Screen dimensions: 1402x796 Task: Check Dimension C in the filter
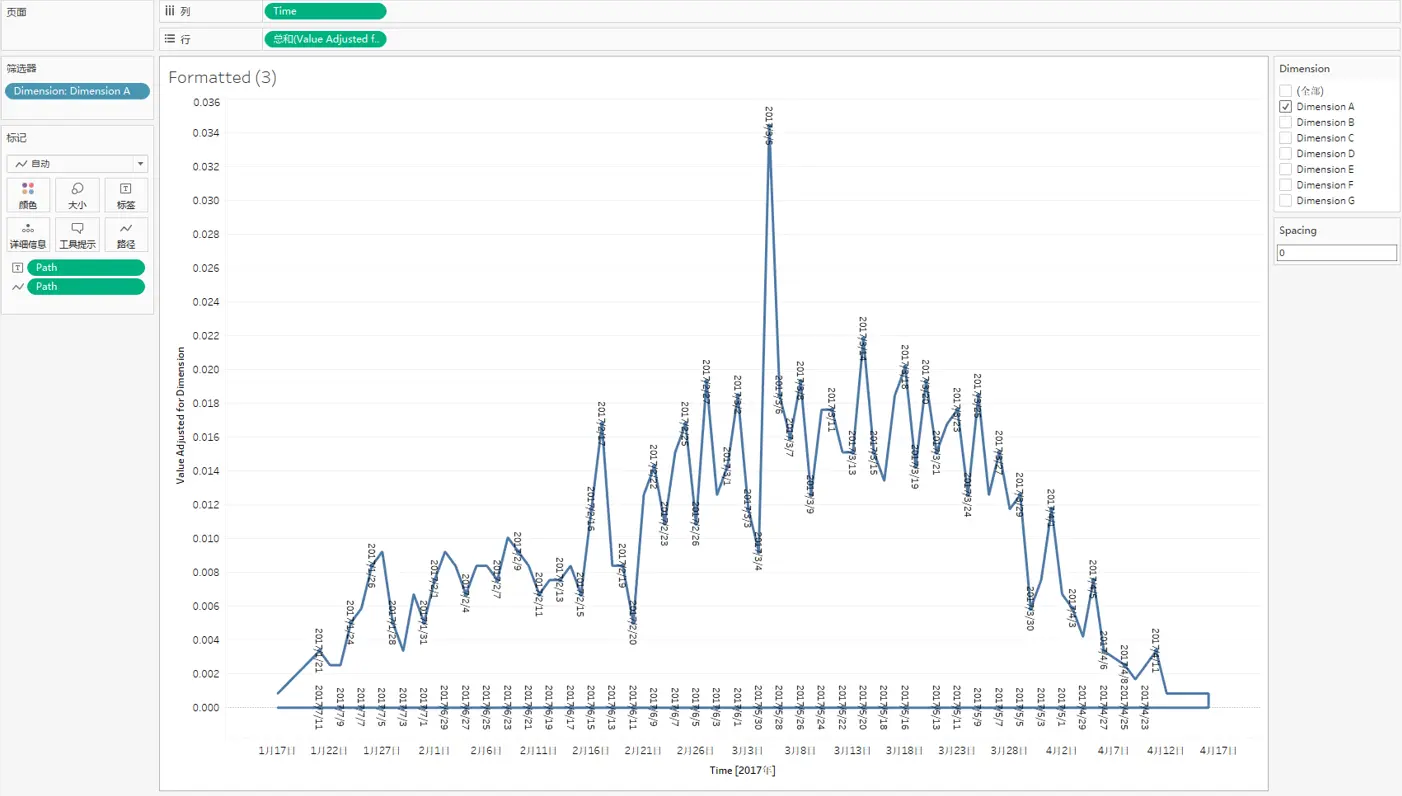(1286, 138)
